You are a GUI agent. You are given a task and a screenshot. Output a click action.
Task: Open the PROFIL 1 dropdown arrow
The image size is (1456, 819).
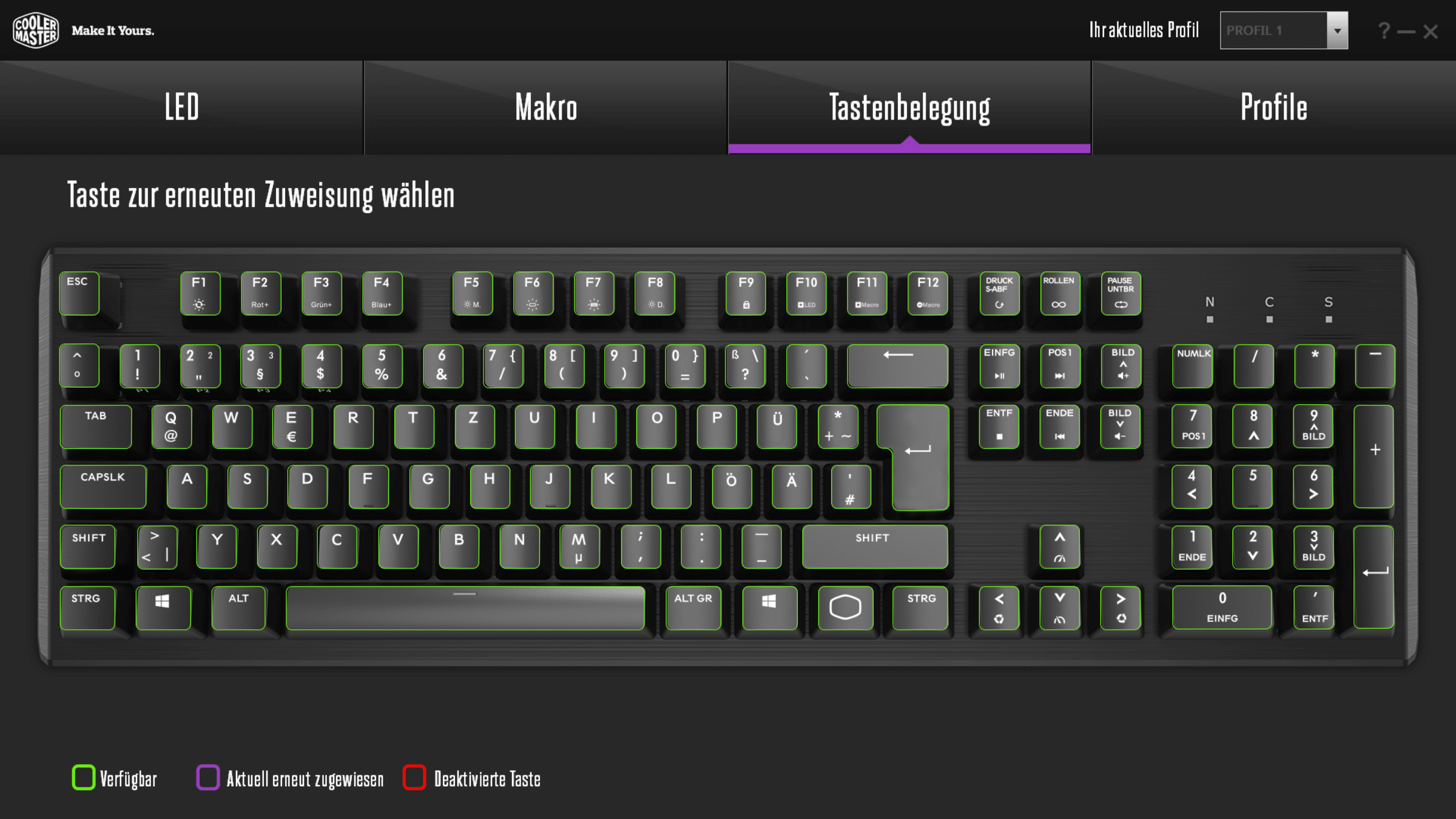1337,30
